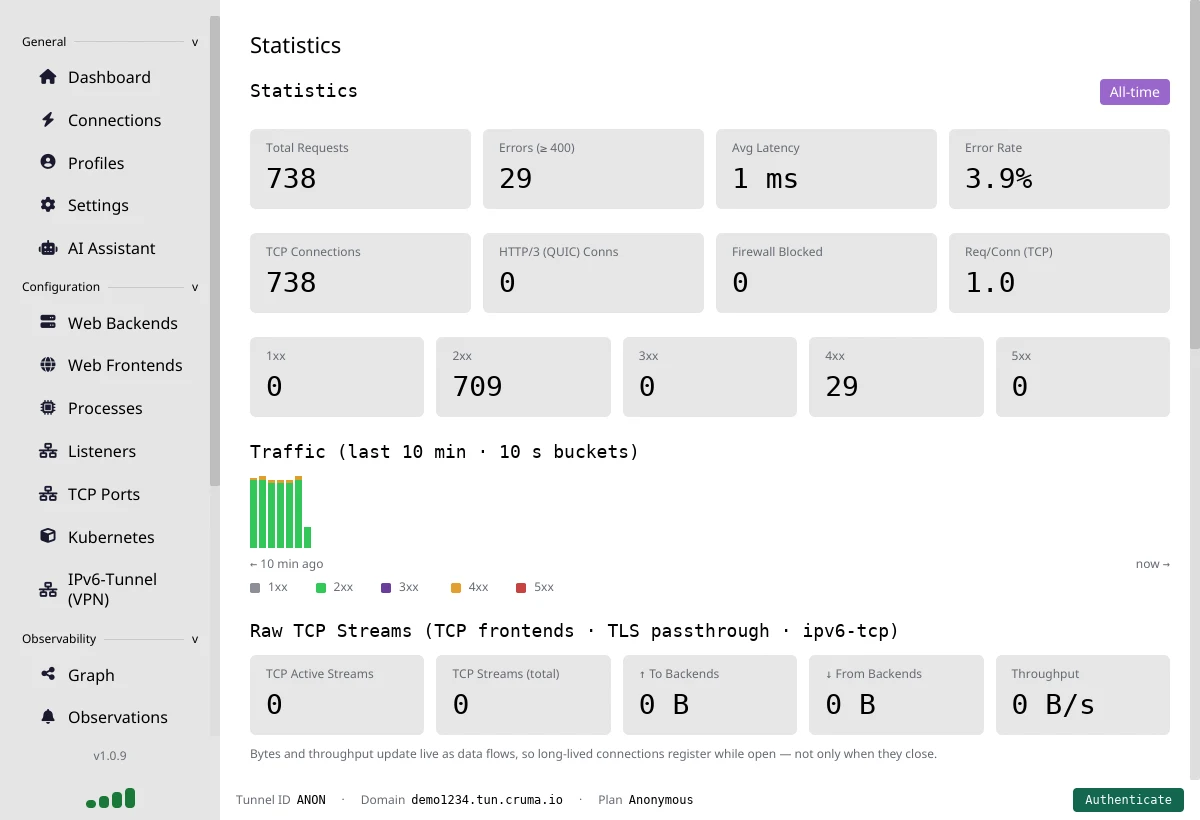The width and height of the screenshot is (1200, 820).
Task: Click the Processes chip icon
Action: click(48, 408)
